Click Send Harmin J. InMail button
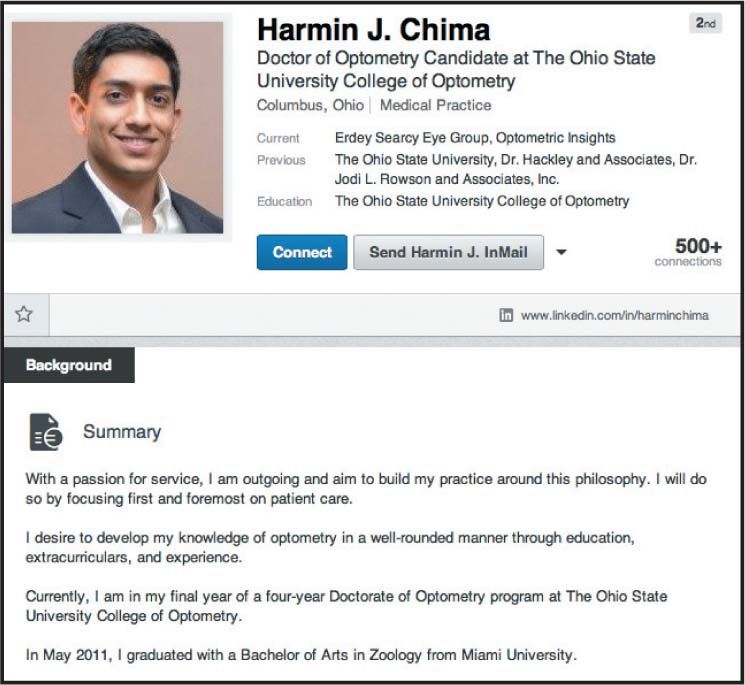The image size is (745, 685). [x=449, y=252]
